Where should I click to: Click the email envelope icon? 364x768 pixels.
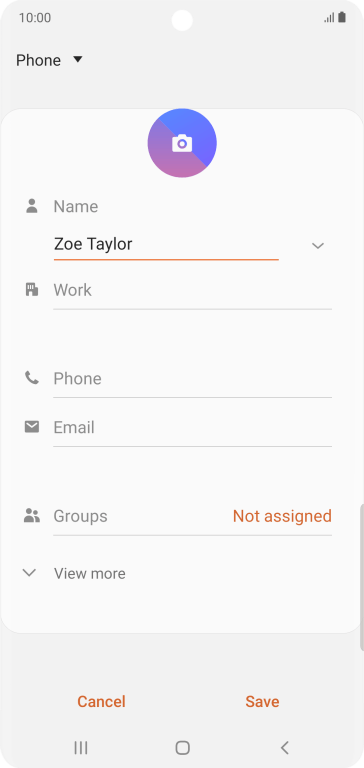pyautogui.click(x=32, y=427)
